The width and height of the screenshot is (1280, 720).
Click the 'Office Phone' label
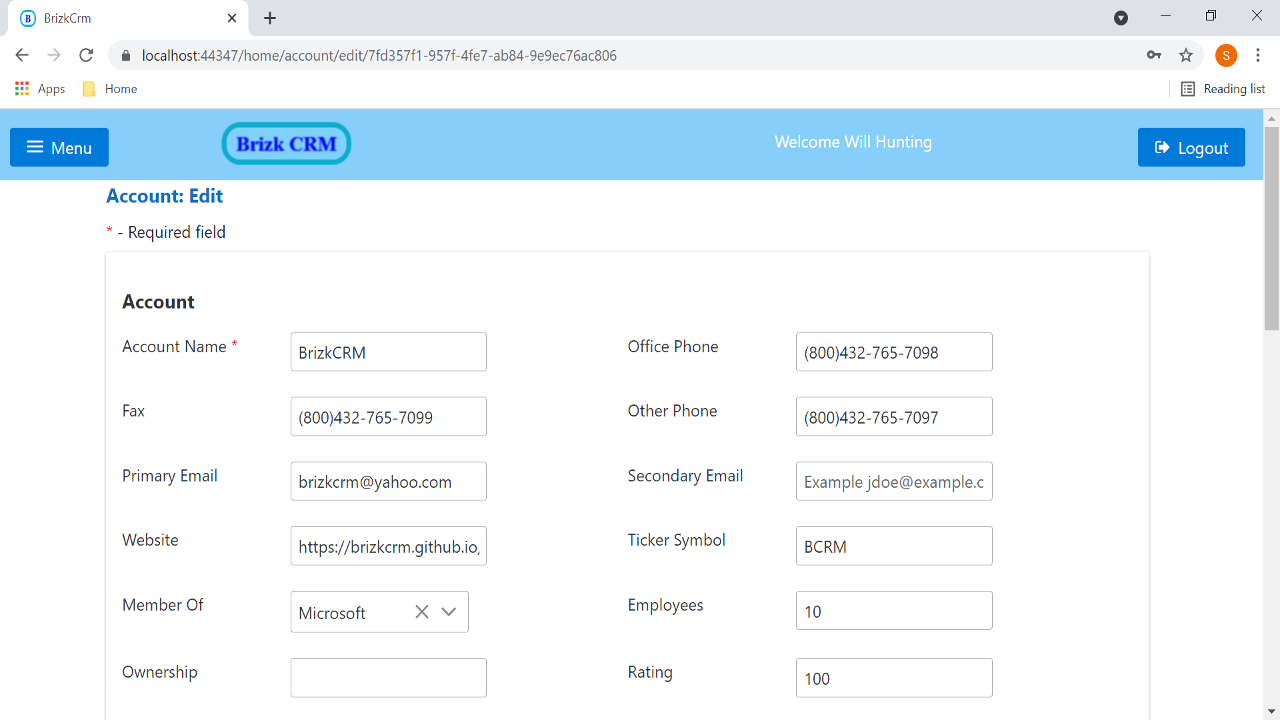click(672, 347)
